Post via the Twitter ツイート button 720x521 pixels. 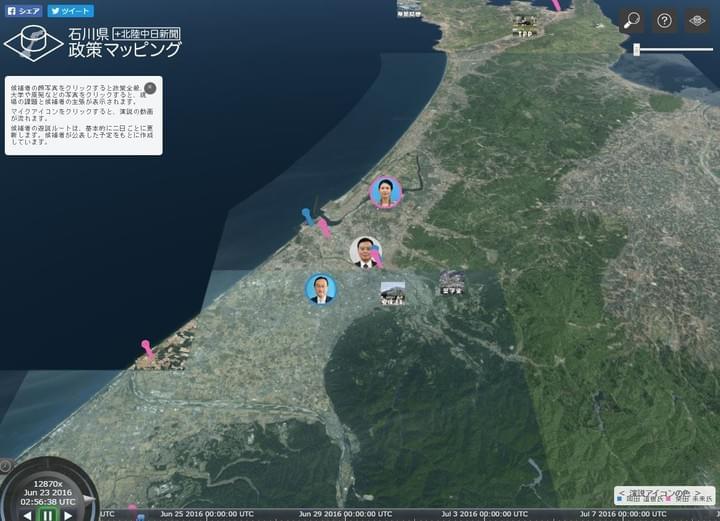[71, 11]
